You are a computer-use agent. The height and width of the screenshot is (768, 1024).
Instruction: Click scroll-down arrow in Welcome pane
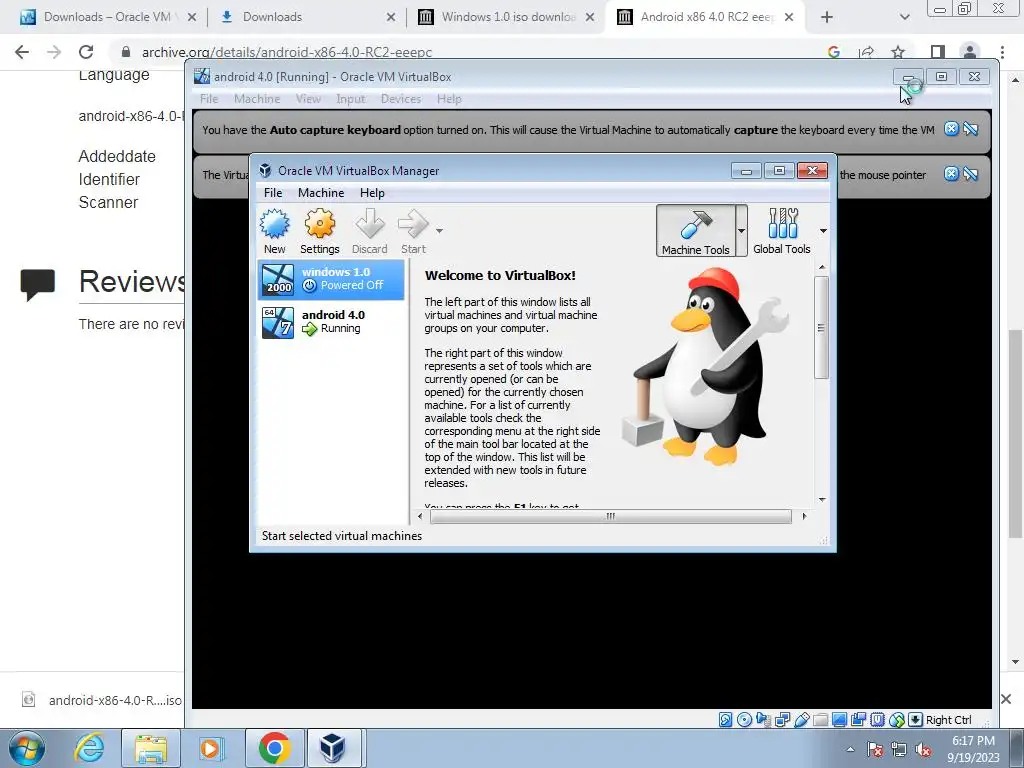(x=822, y=500)
